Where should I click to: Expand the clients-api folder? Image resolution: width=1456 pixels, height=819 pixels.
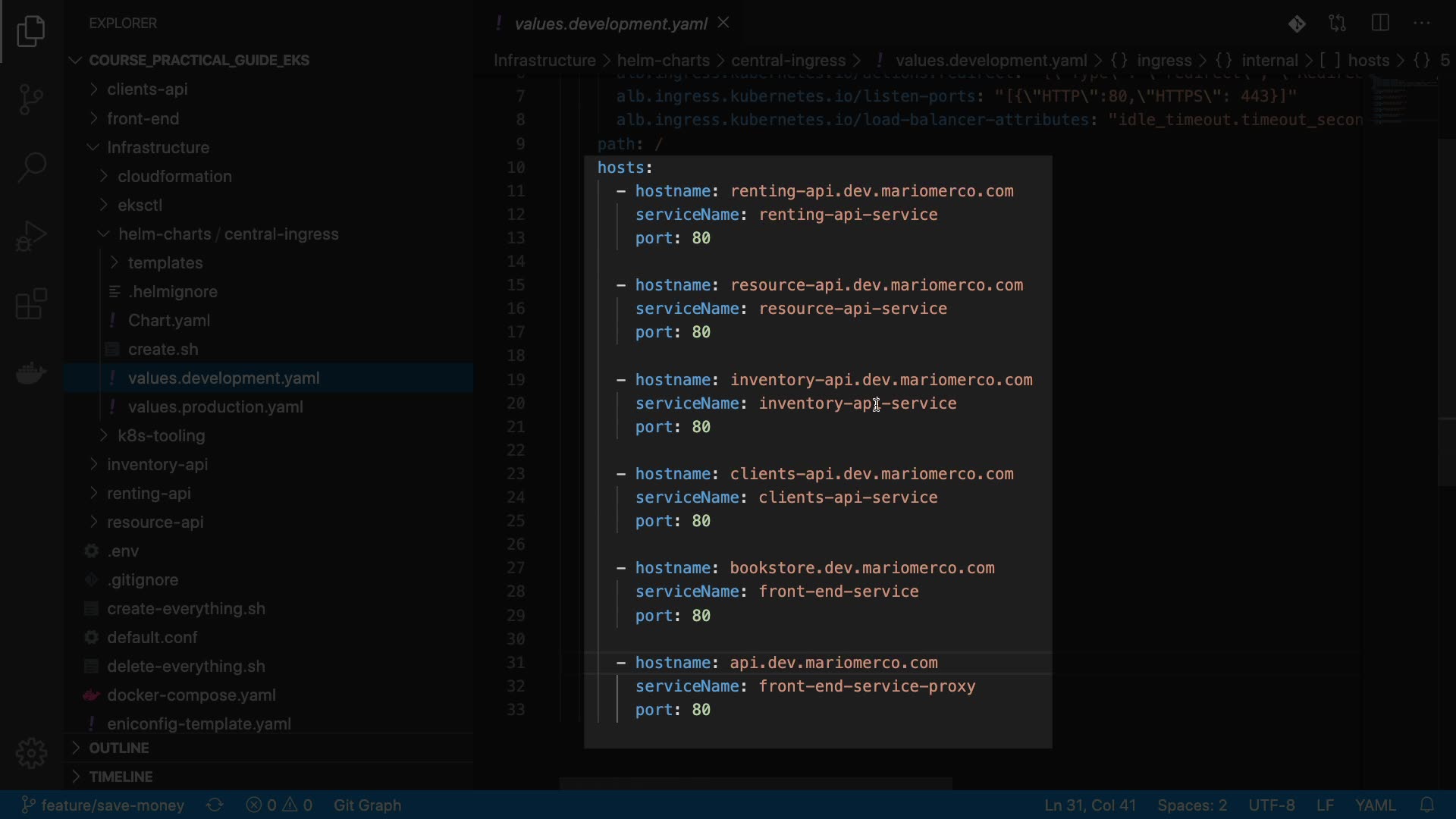[147, 89]
